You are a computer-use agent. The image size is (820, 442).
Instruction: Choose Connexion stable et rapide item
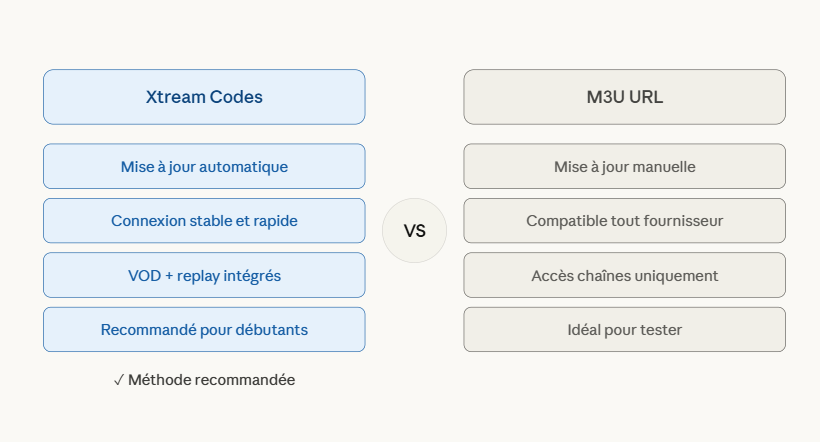204,221
